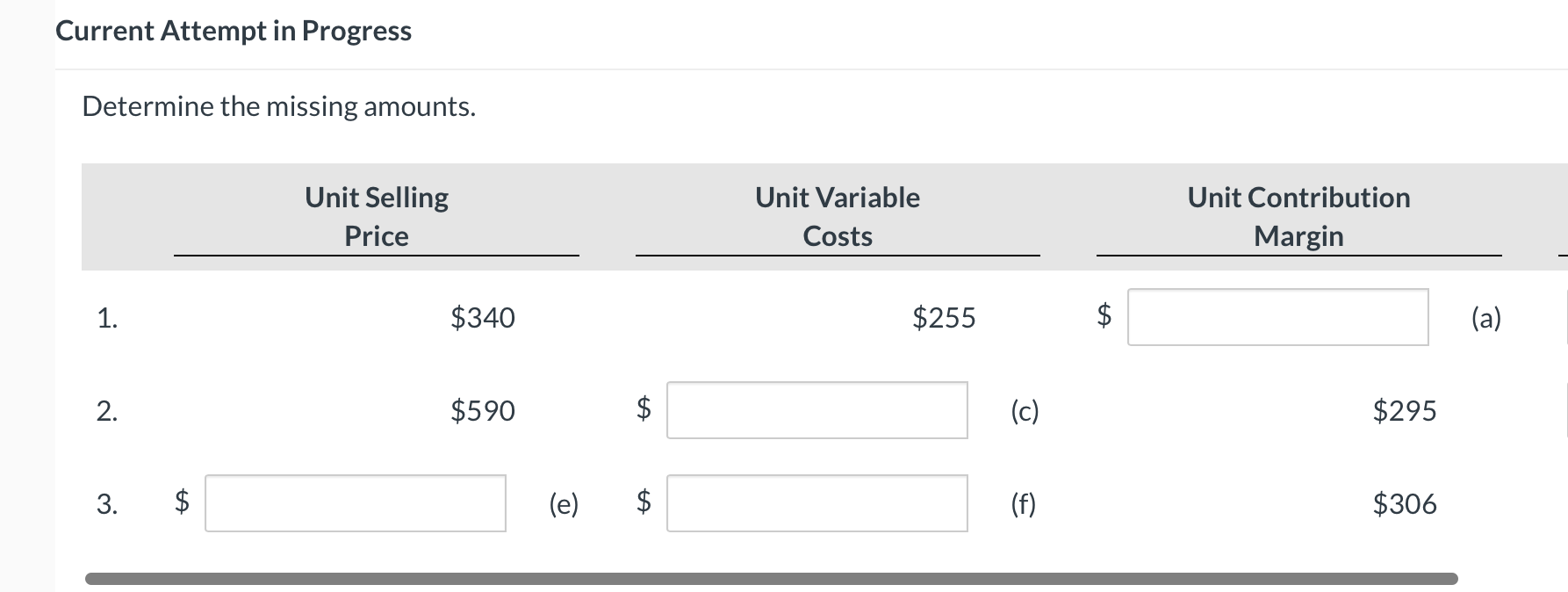Select the Unit Variable Costs field for row 2
Viewport: 1568px width, 592px height.
(816, 410)
